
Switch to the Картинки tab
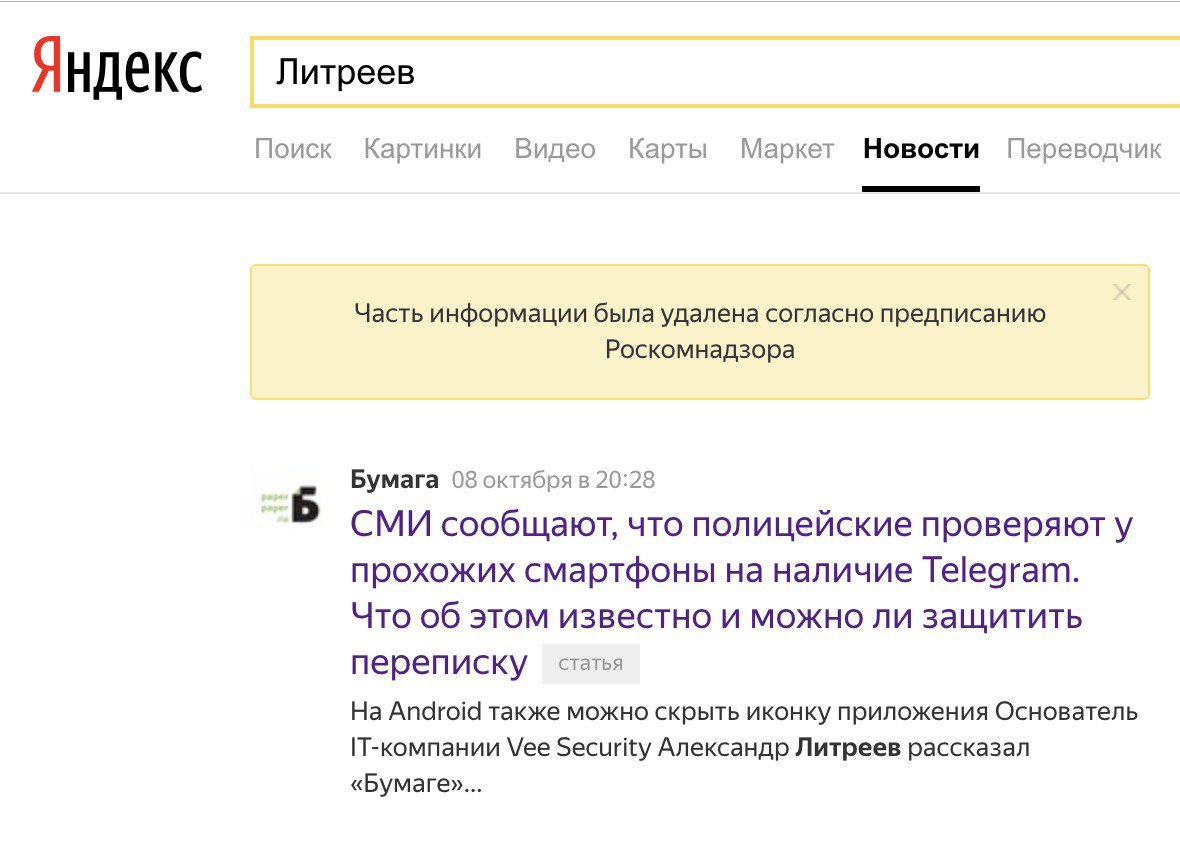422,149
